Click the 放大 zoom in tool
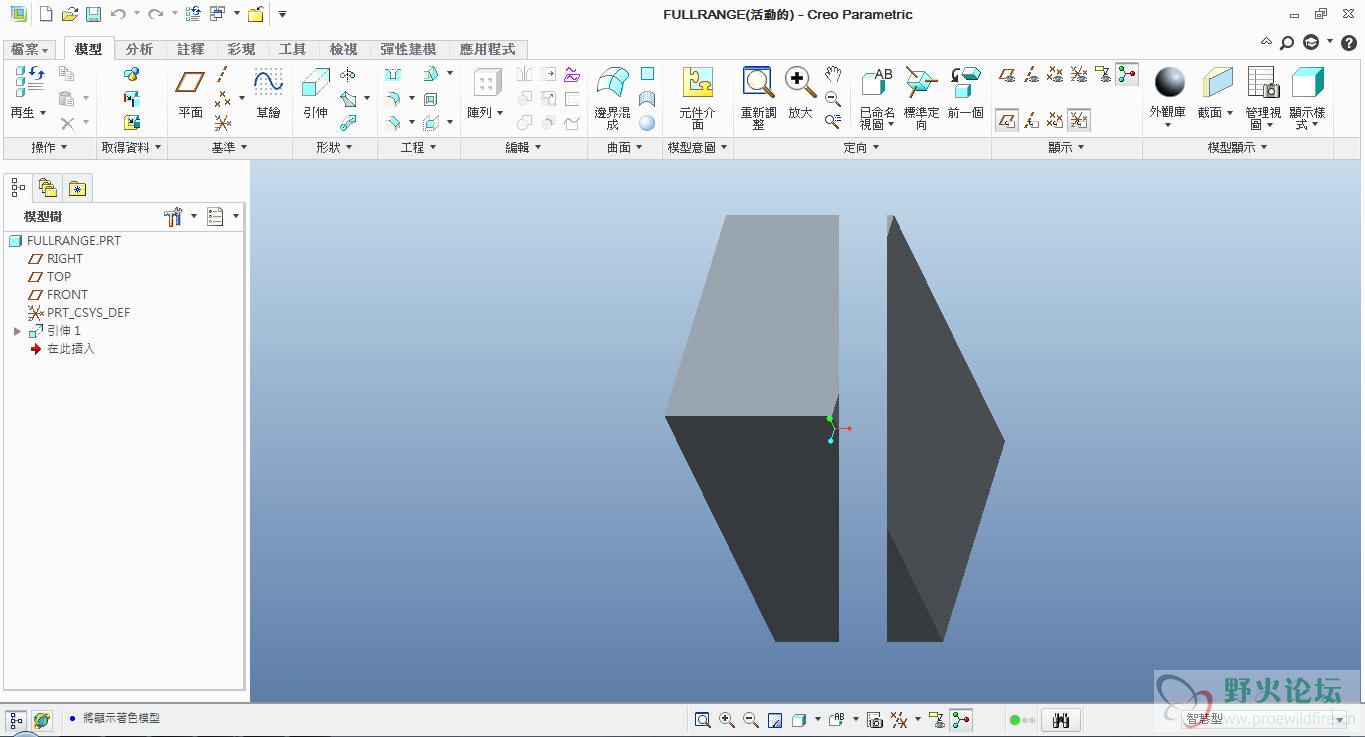 [800, 95]
